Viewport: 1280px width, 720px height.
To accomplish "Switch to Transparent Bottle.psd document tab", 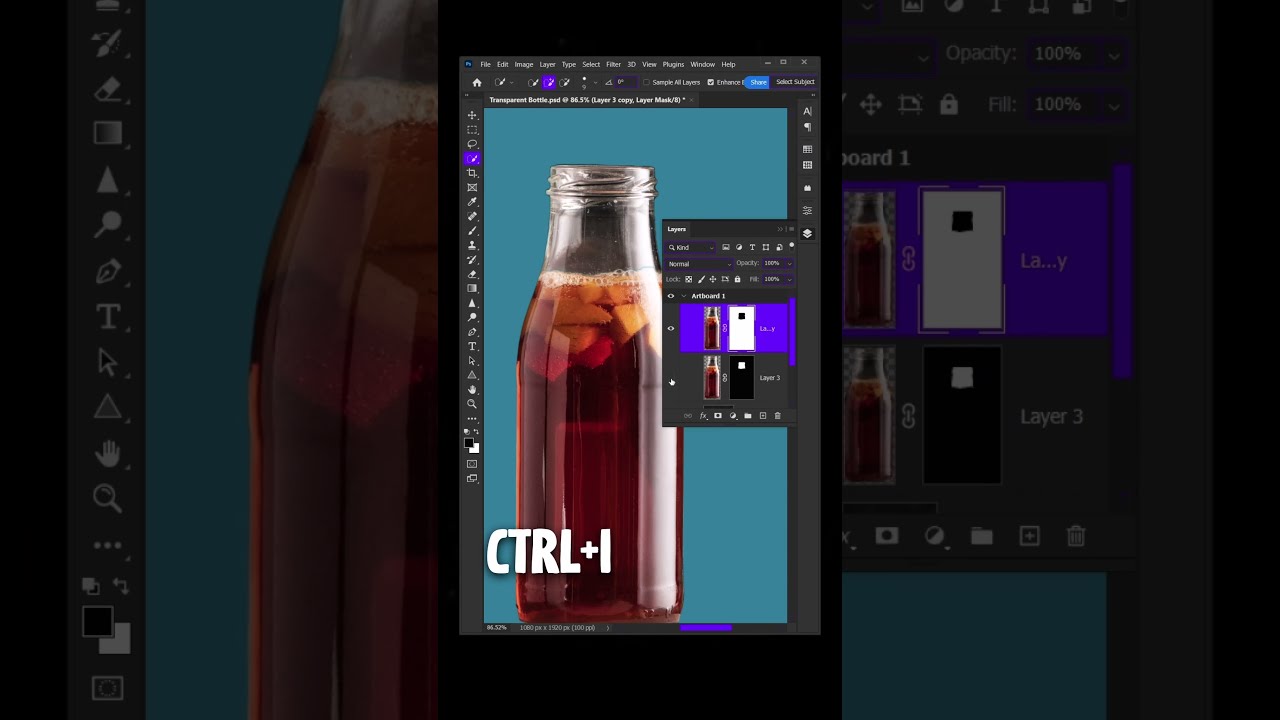I will click(x=587, y=100).
